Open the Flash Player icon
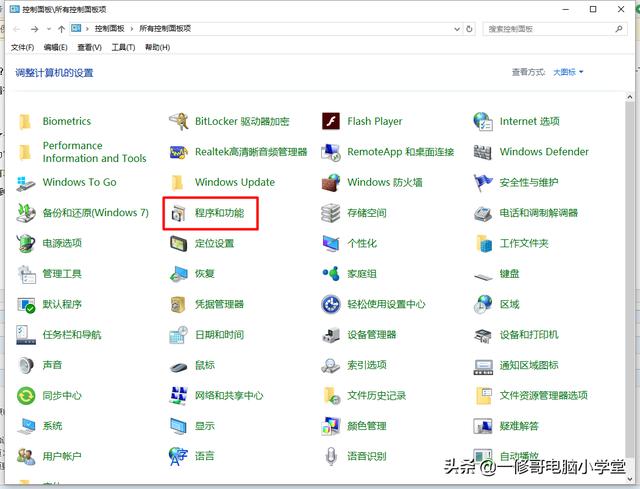The height and width of the screenshot is (489, 640). (331, 121)
